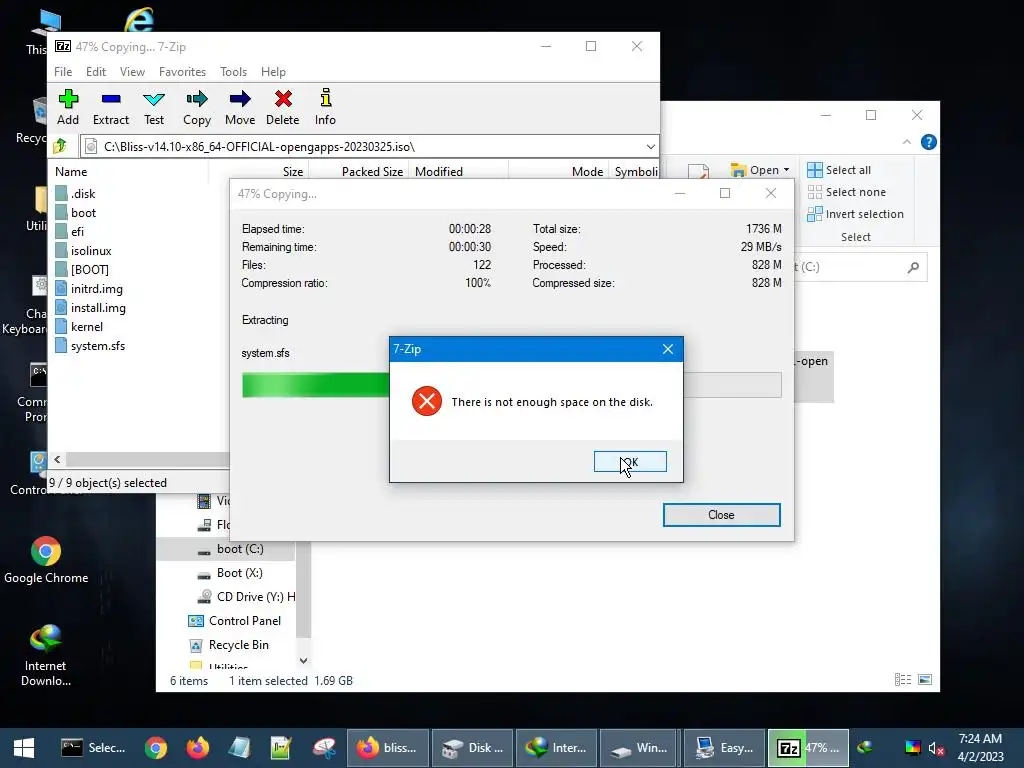
Task: Switch to bliss... Firefox taskbar window
Action: point(388,748)
